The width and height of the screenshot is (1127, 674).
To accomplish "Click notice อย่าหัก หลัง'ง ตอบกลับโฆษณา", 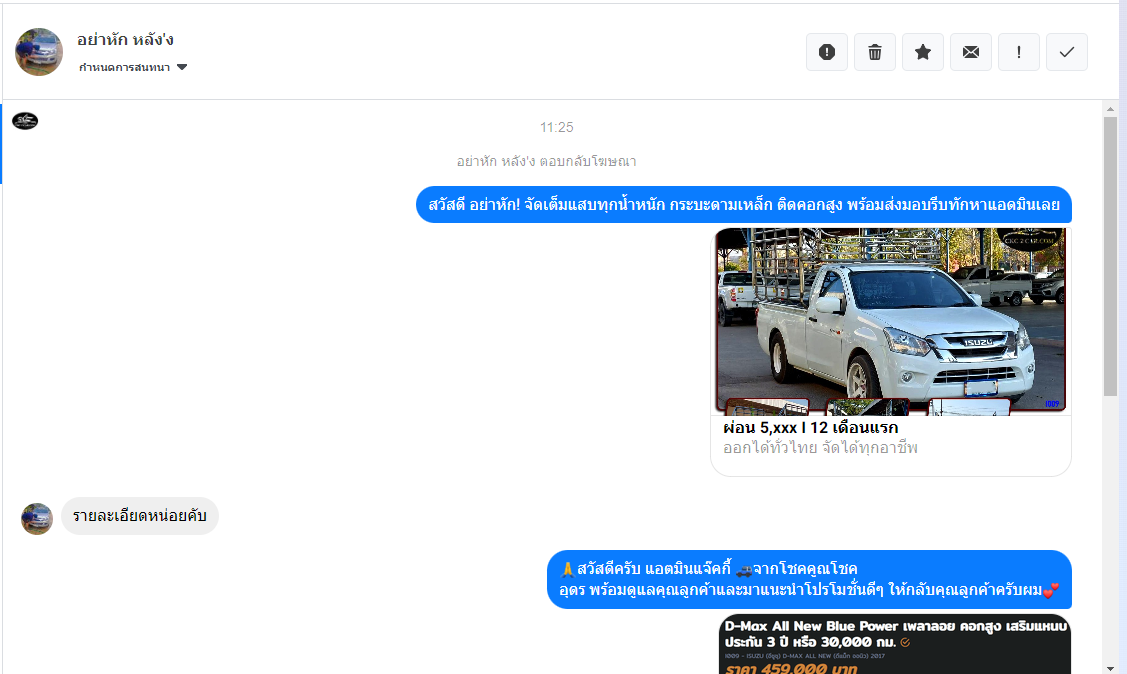I will tap(546, 161).
